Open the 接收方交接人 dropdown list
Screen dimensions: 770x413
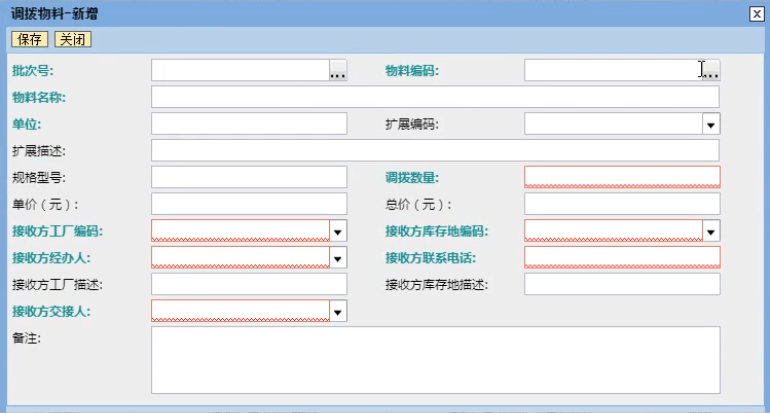(x=338, y=312)
